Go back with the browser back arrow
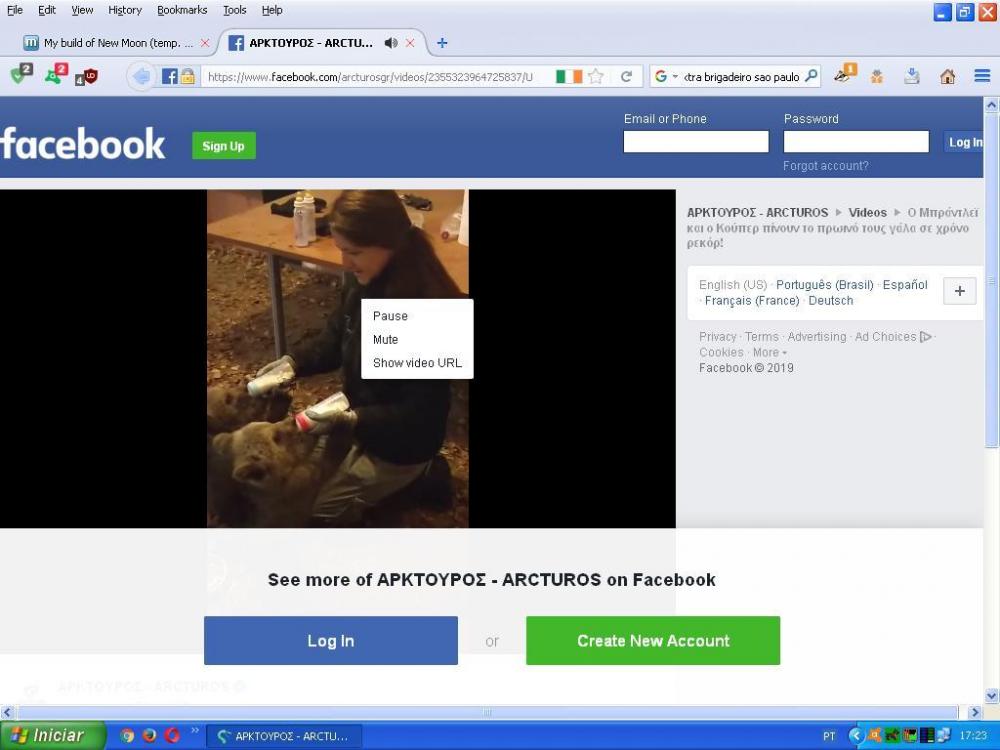1000x750 pixels. [x=141, y=77]
